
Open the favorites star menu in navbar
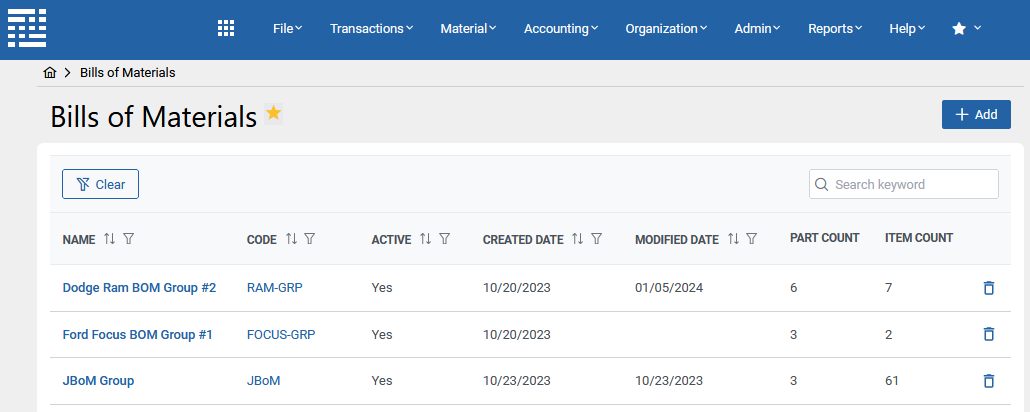966,28
